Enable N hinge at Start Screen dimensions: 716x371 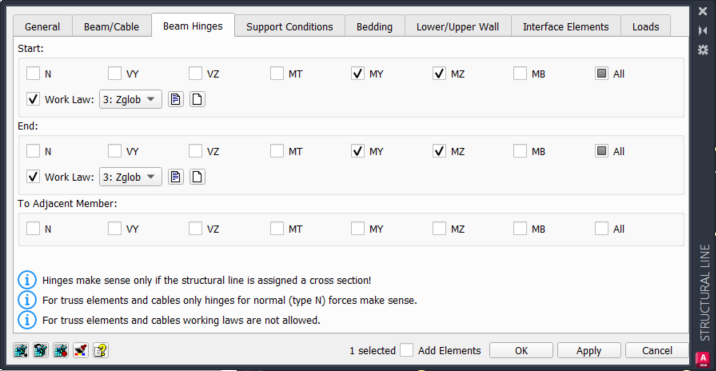33,73
